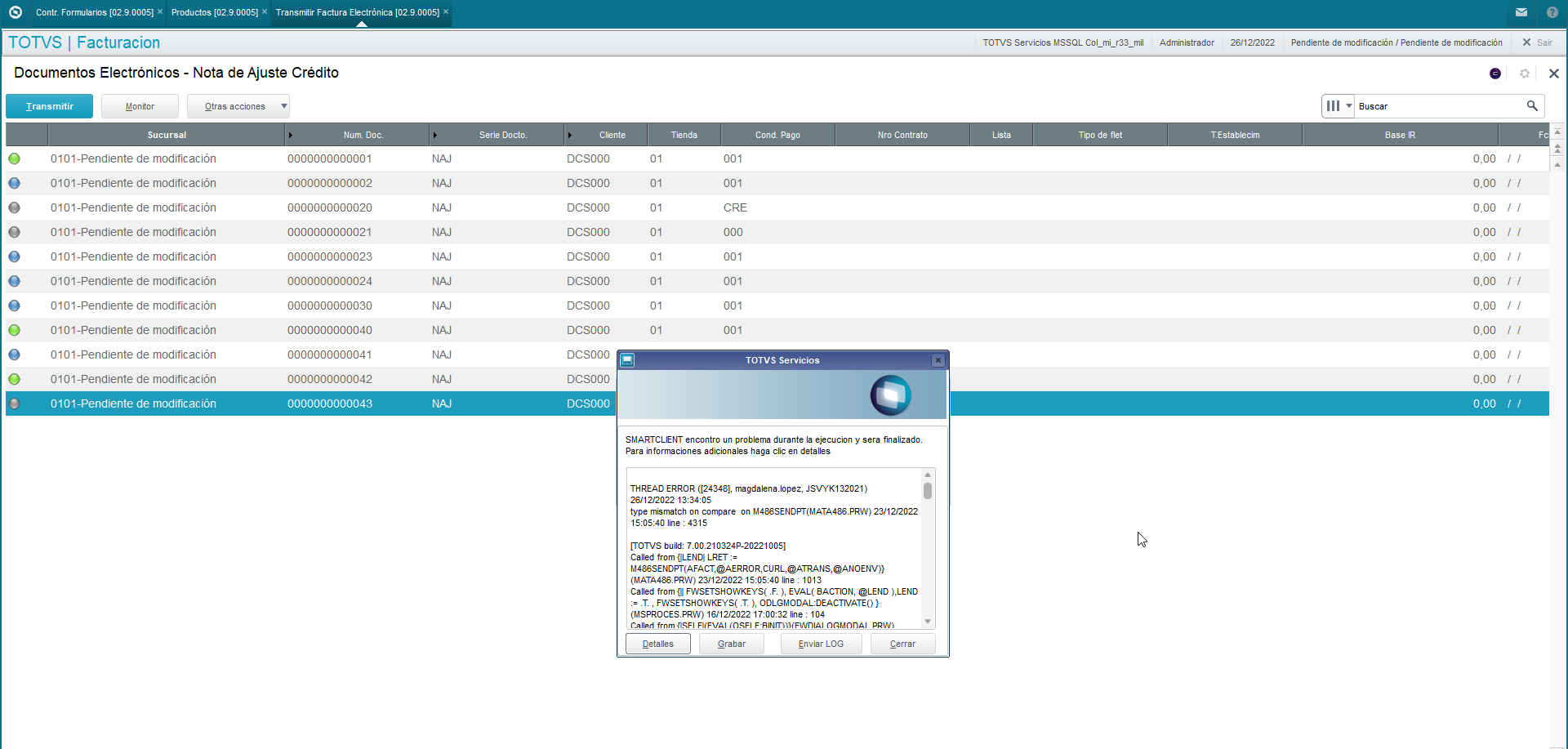Image resolution: width=1568 pixels, height=749 pixels.
Task: Close the Contr. Formularios tab
Action: point(160,11)
